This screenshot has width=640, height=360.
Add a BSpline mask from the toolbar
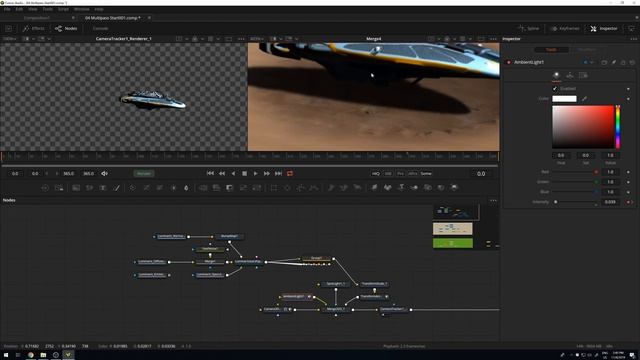point(314,188)
